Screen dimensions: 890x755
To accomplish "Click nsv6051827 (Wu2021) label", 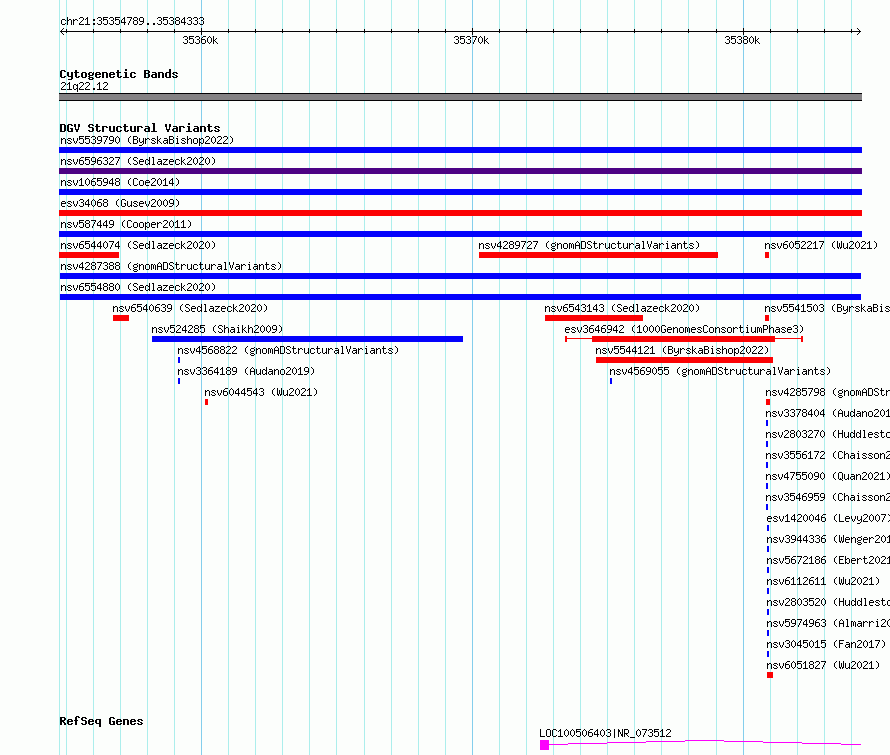I will click(x=823, y=665).
